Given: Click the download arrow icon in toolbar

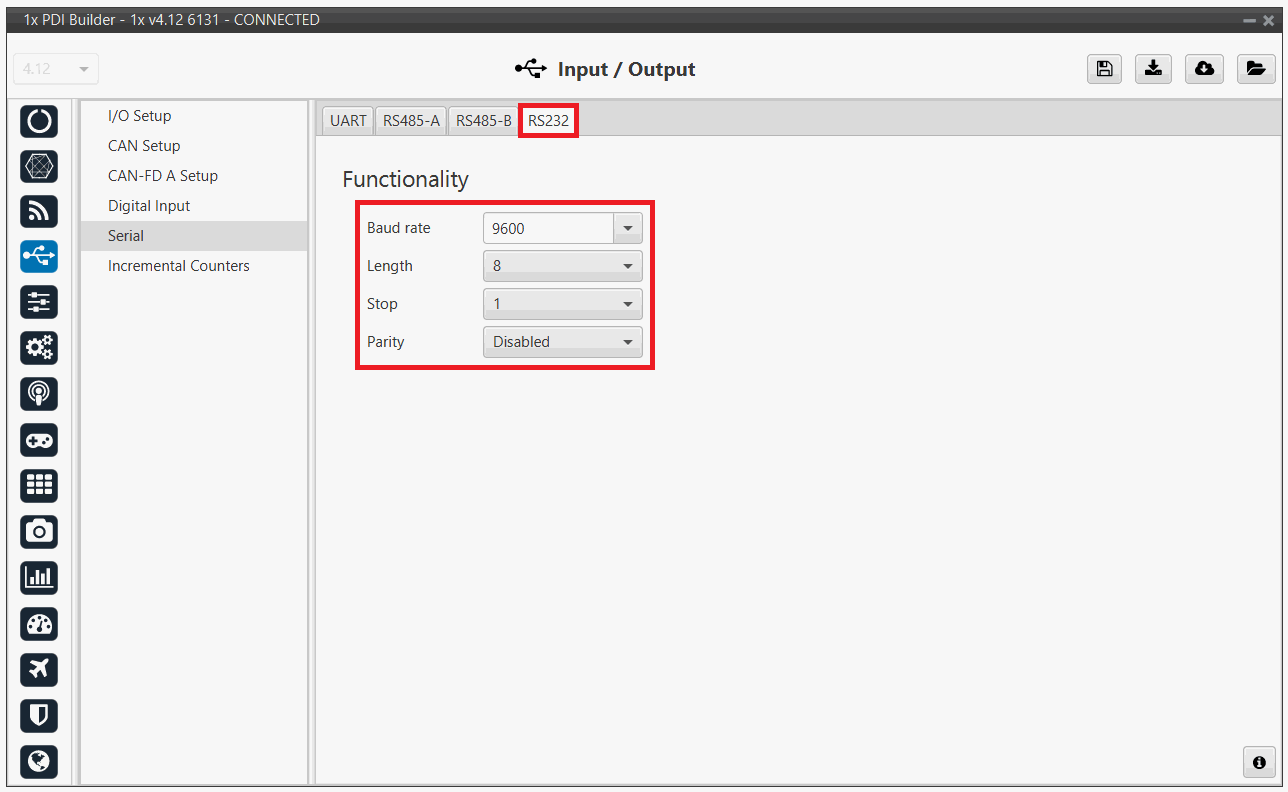Looking at the screenshot, I should 1154,68.
